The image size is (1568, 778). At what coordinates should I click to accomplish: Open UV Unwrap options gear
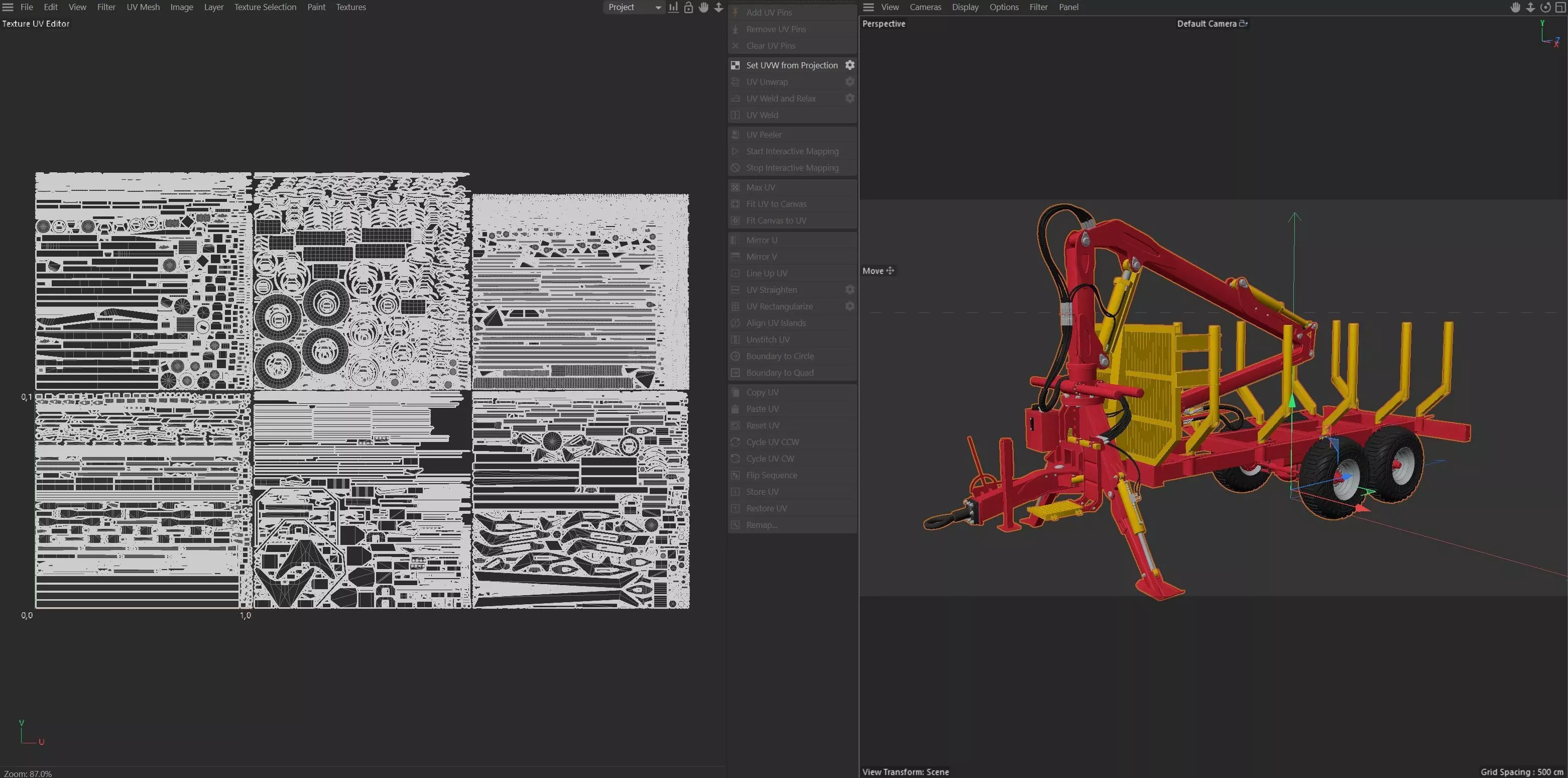point(850,81)
